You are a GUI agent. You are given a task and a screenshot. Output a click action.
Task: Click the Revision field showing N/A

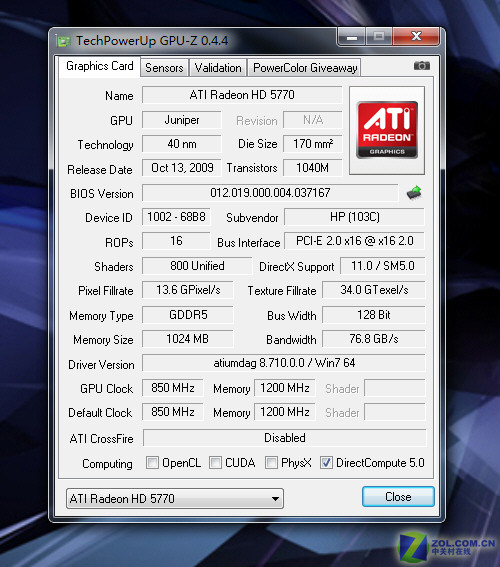coord(313,120)
